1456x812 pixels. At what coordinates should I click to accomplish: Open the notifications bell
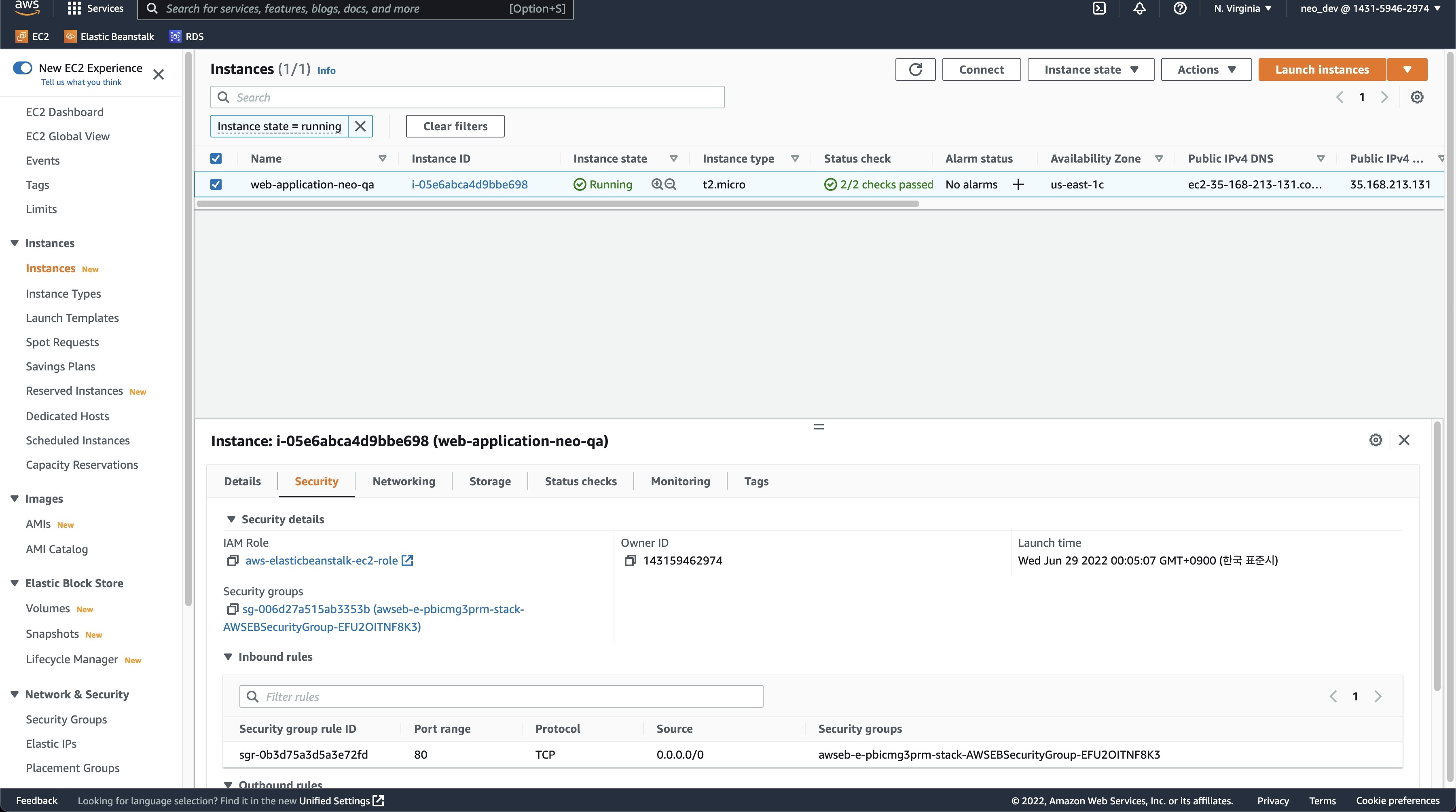tap(1139, 8)
